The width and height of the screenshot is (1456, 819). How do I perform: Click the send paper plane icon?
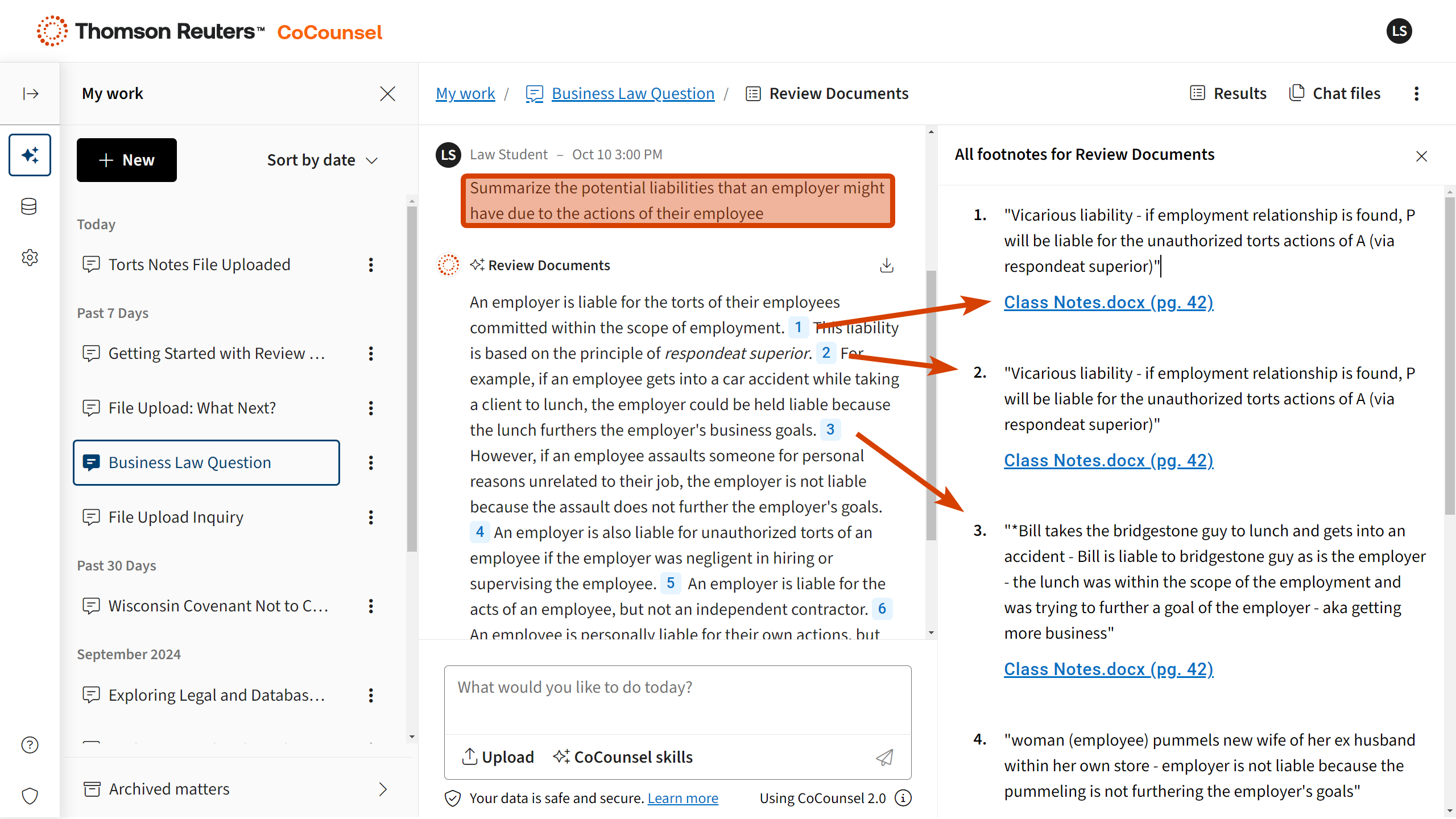click(x=884, y=757)
